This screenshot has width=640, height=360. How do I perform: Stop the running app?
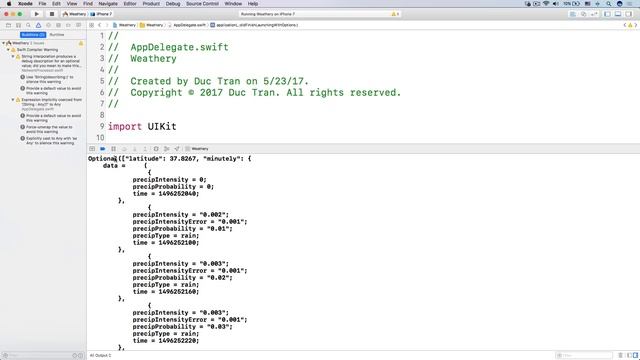(52, 14)
